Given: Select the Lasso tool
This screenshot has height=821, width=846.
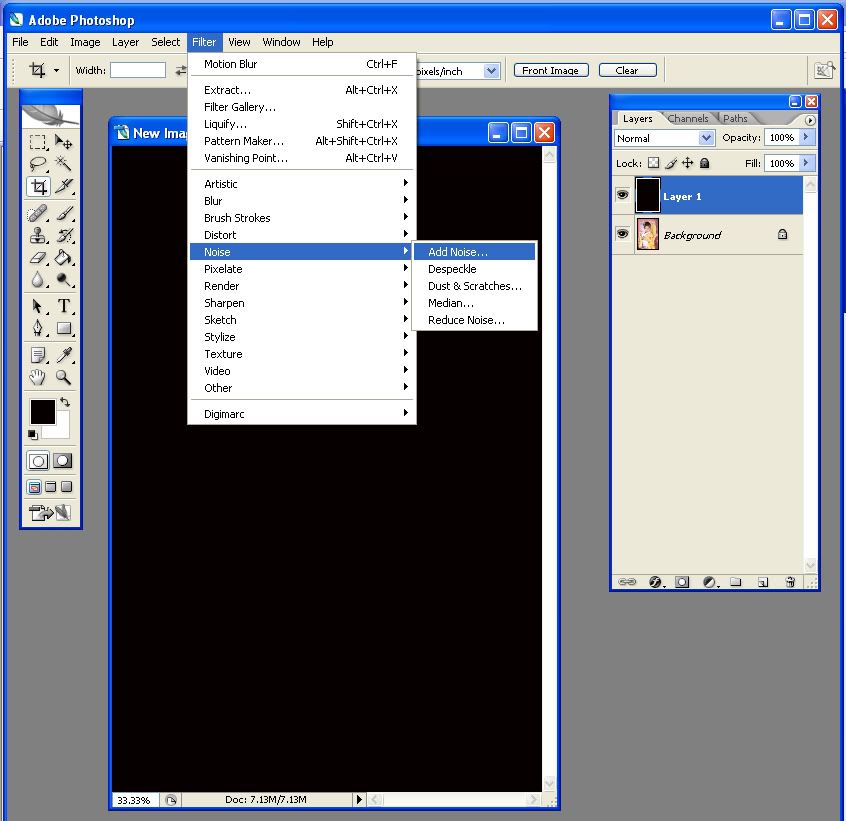Looking at the screenshot, I should click(x=38, y=163).
